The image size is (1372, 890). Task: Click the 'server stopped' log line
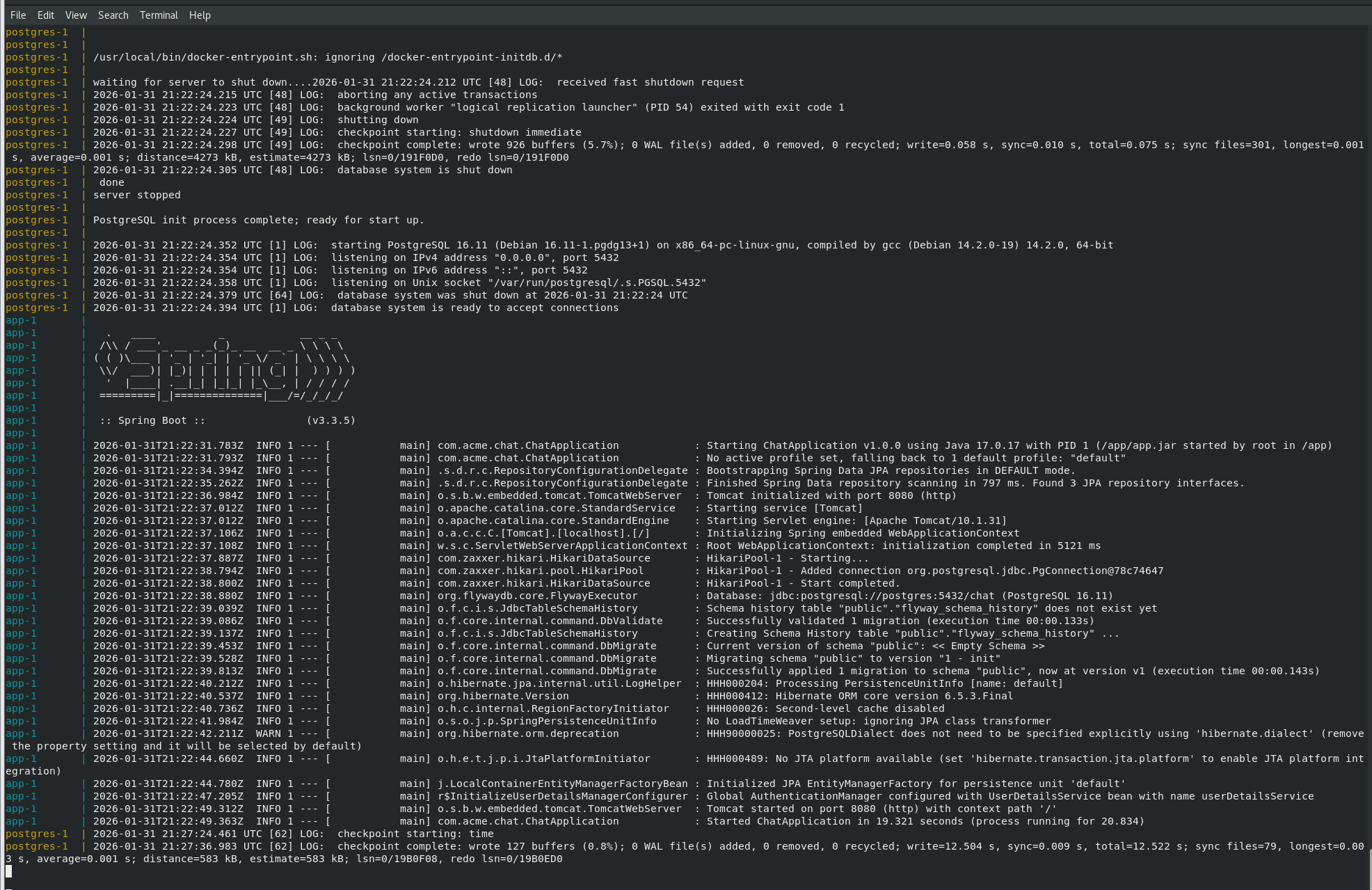(x=136, y=195)
